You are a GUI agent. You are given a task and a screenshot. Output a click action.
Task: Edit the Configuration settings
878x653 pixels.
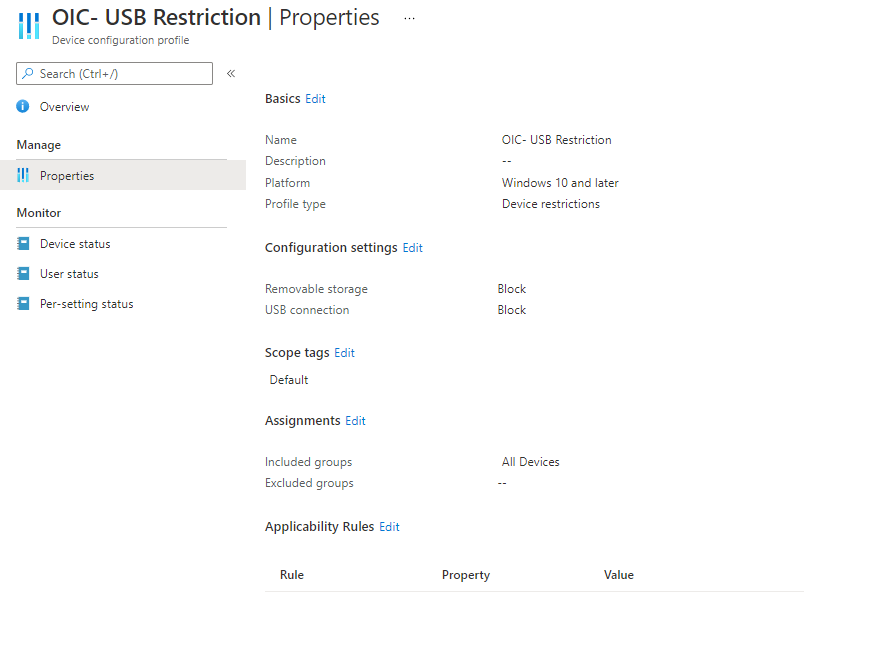pos(412,247)
